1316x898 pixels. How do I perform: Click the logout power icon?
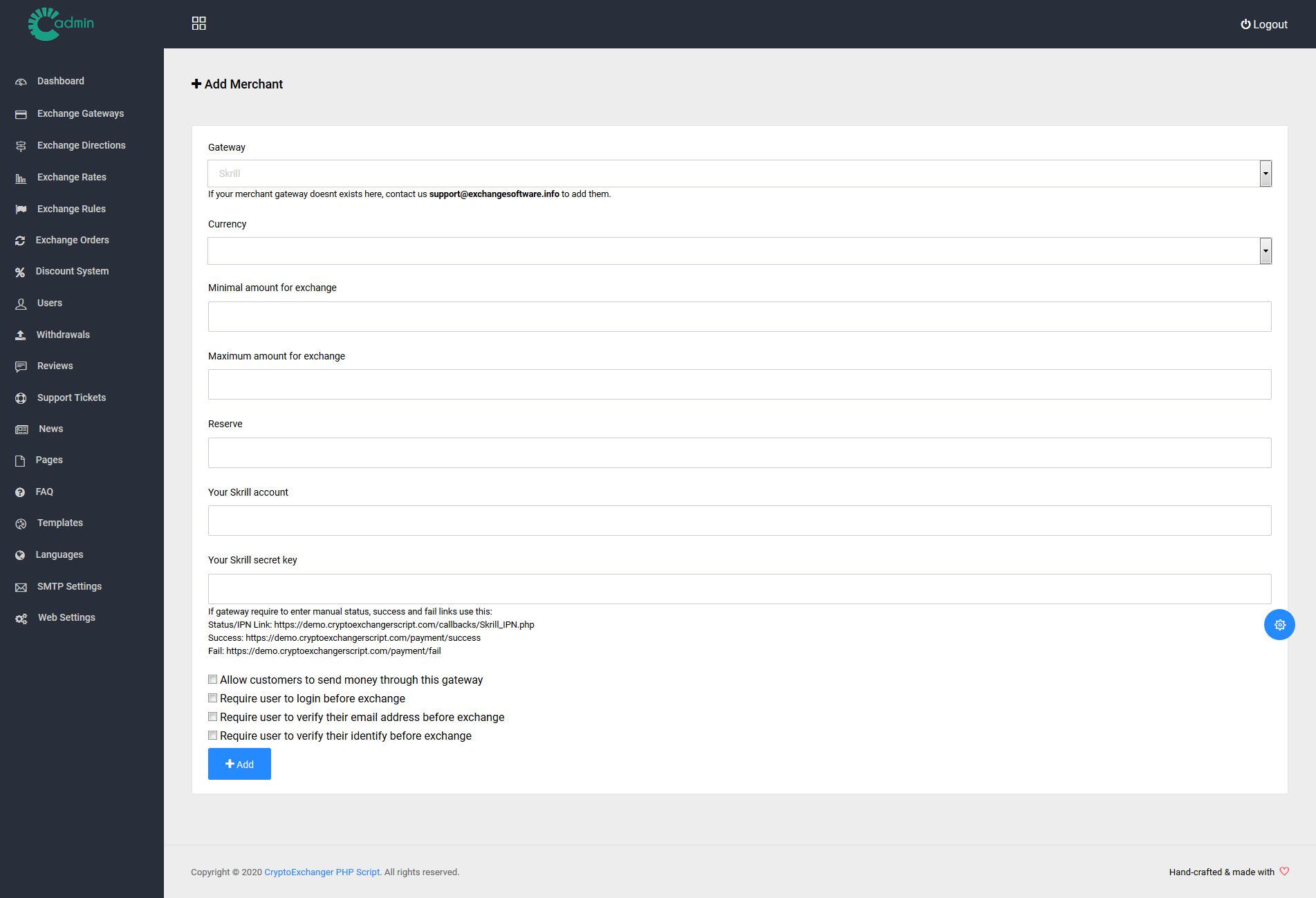pos(1245,24)
